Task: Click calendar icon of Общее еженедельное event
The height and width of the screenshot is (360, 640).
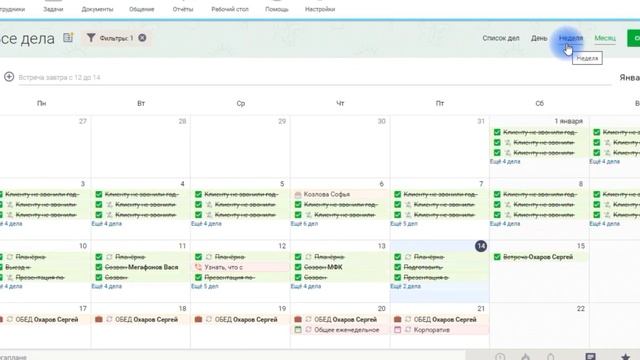Action: [x=298, y=329]
